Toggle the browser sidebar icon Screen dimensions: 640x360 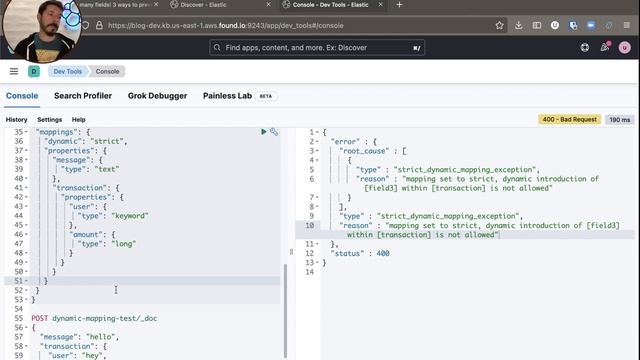tap(537, 25)
